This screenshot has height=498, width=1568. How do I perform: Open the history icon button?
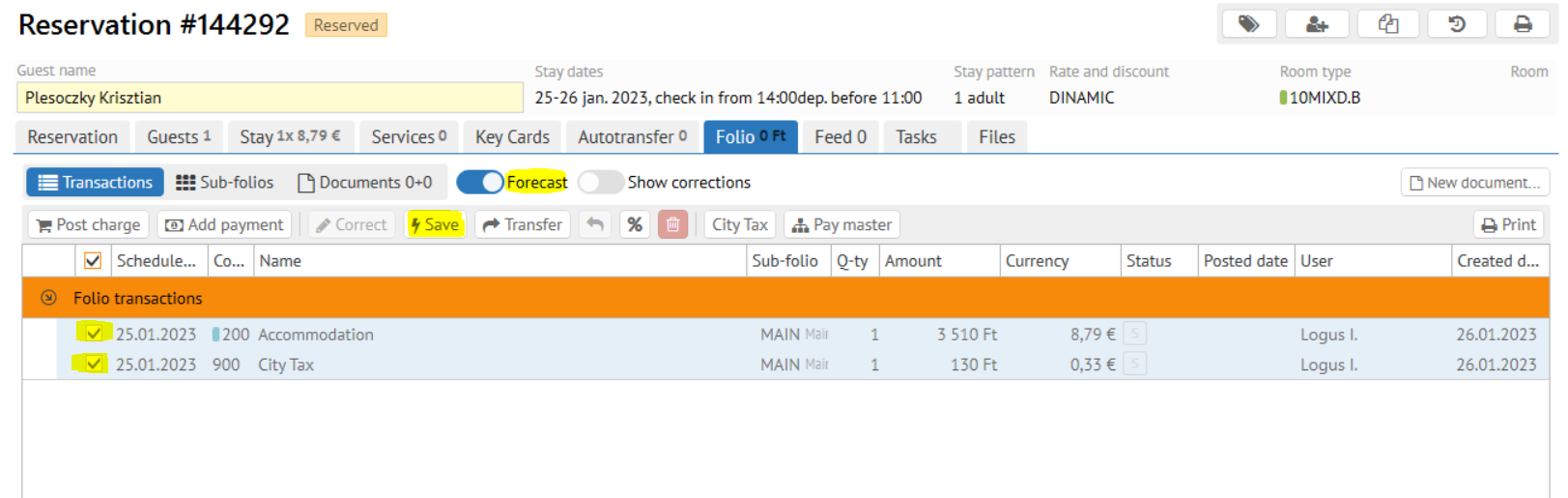pos(1457,24)
